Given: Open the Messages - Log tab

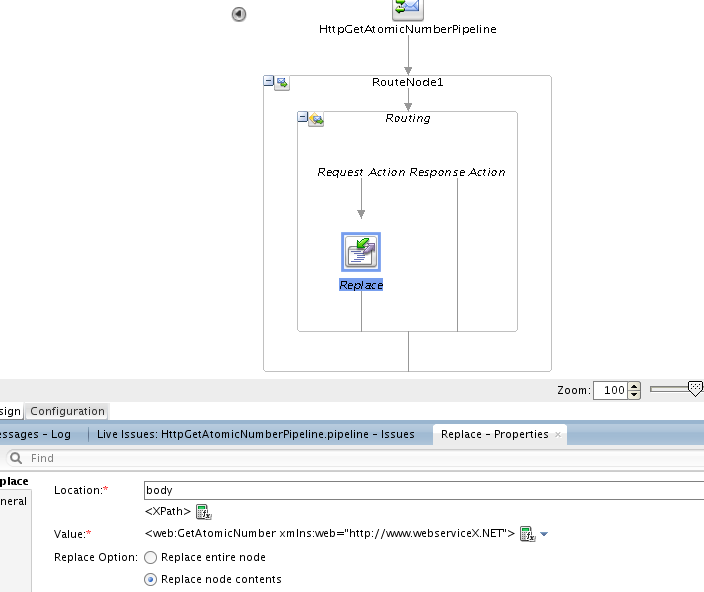Looking at the screenshot, I should (x=35, y=434).
